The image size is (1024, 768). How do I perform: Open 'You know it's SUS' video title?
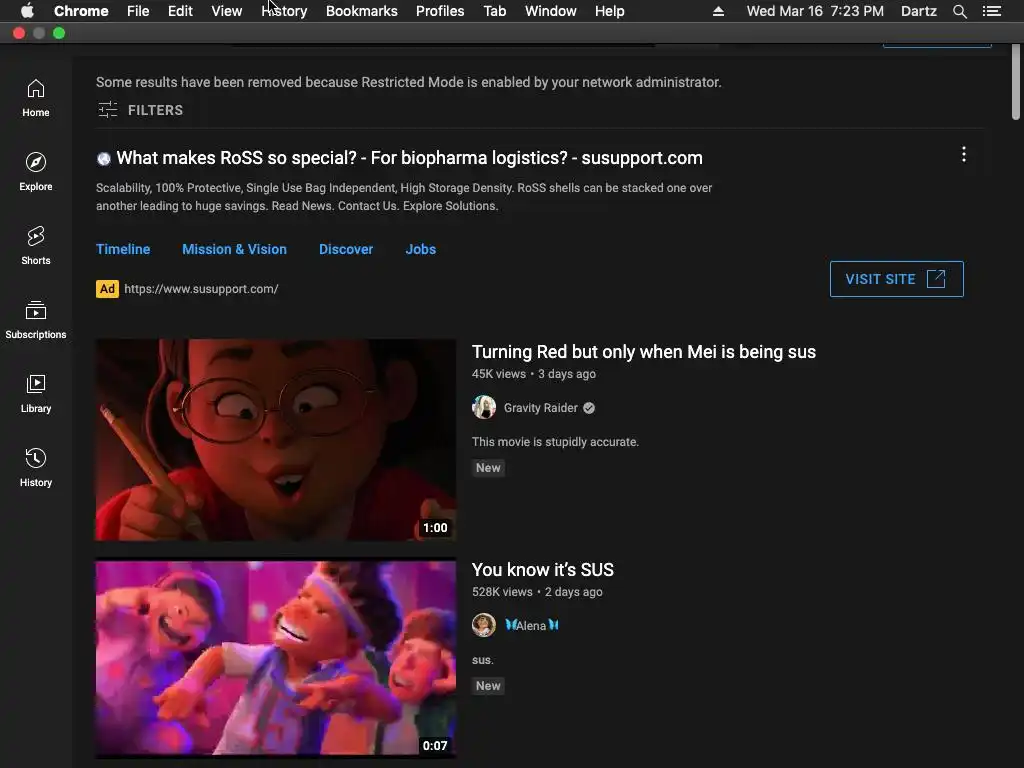(x=543, y=569)
